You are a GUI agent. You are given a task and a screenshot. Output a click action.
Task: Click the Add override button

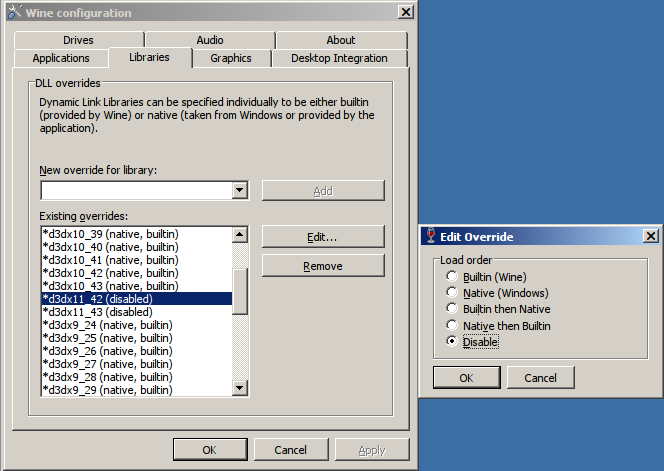[323, 191]
